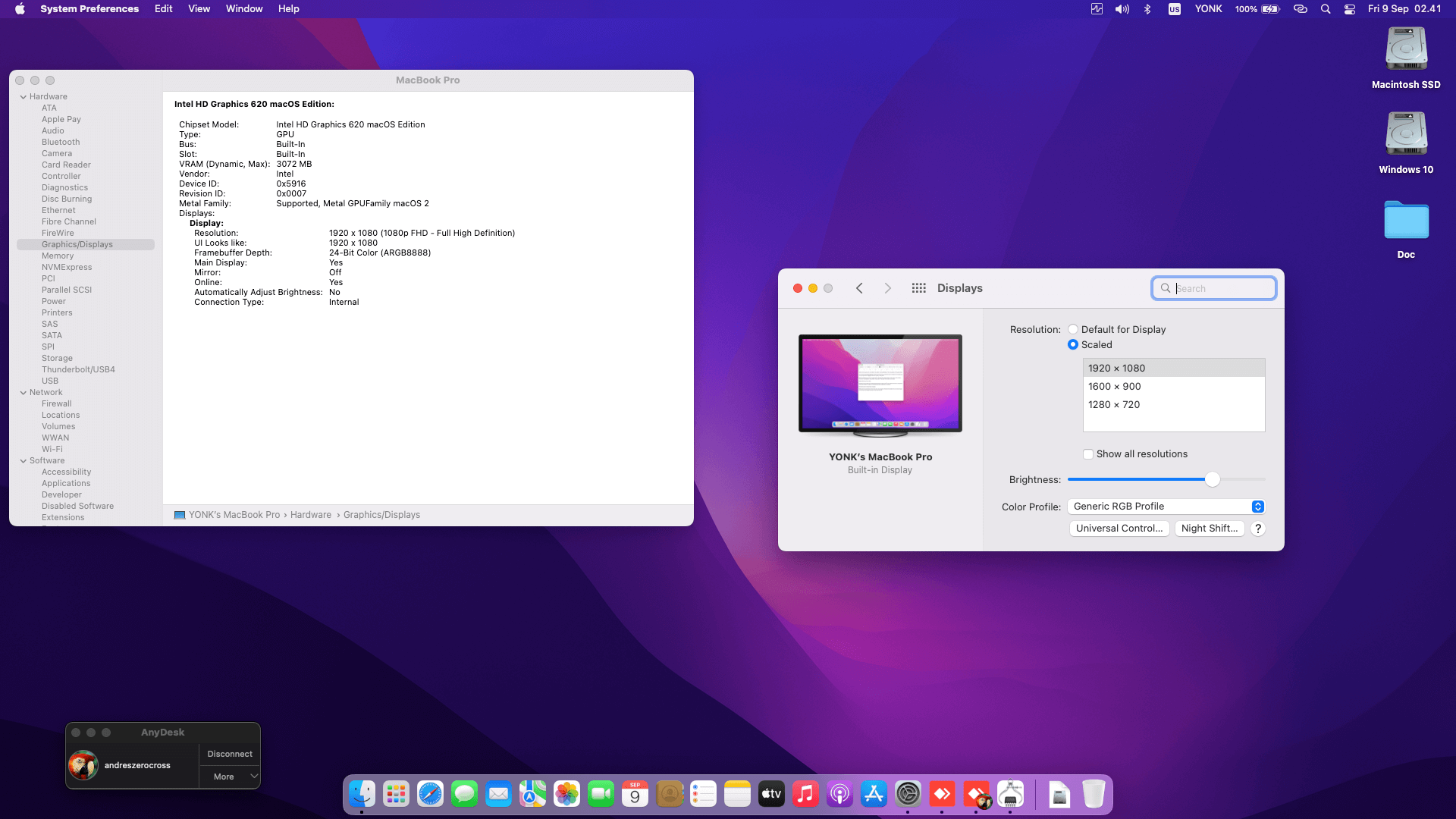Select Scaled resolution radio button

coord(1073,344)
